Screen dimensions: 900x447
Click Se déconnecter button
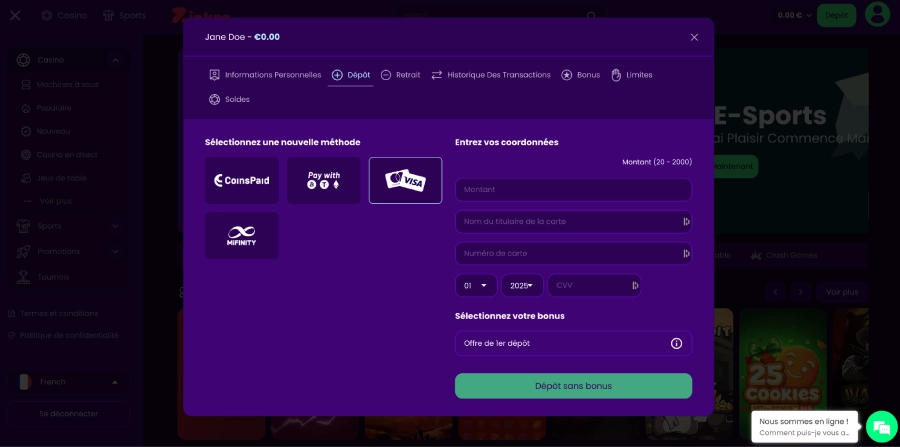click(x=68, y=414)
